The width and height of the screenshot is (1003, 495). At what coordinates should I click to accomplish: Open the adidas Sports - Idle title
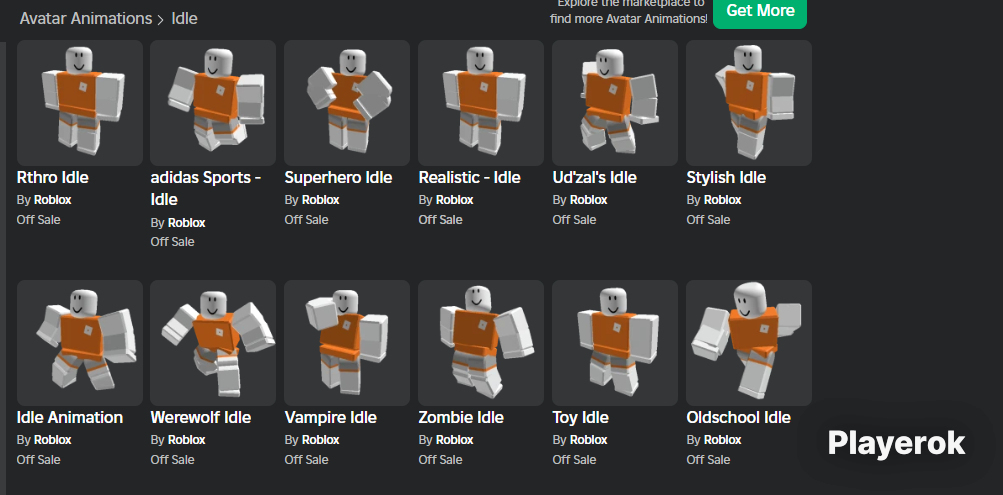[206, 188]
